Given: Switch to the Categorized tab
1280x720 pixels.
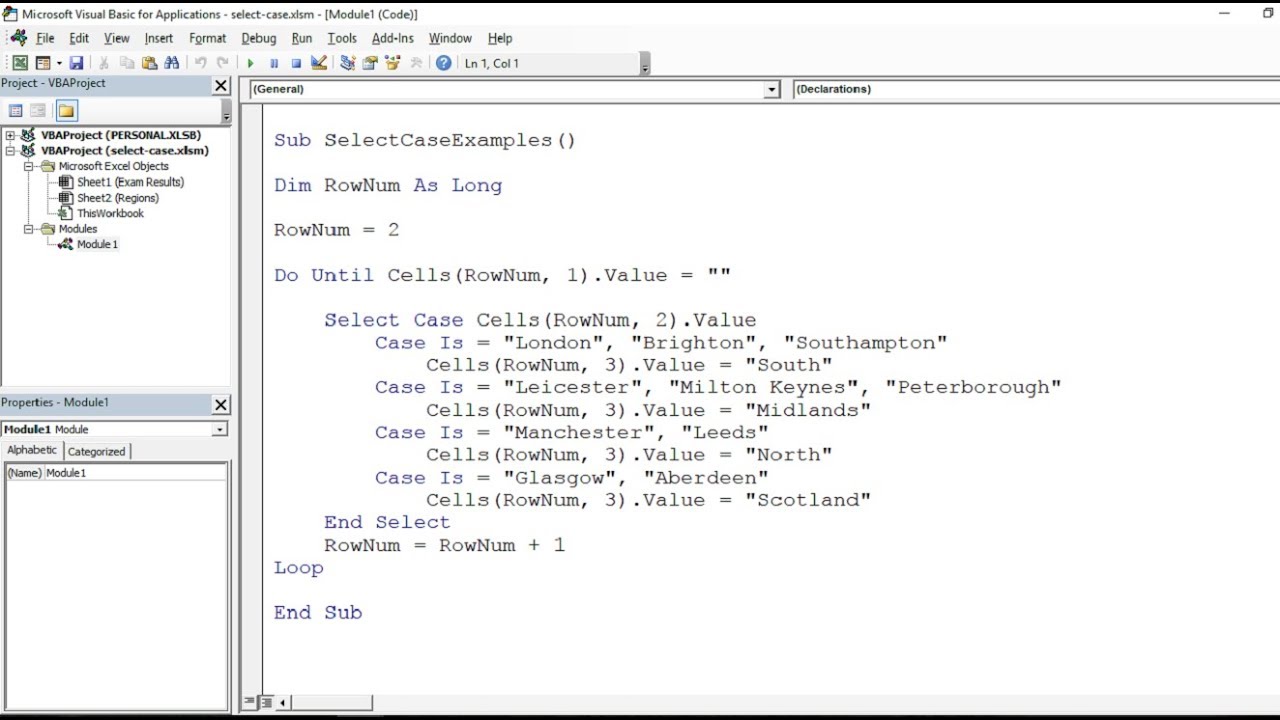Looking at the screenshot, I should tap(96, 451).
